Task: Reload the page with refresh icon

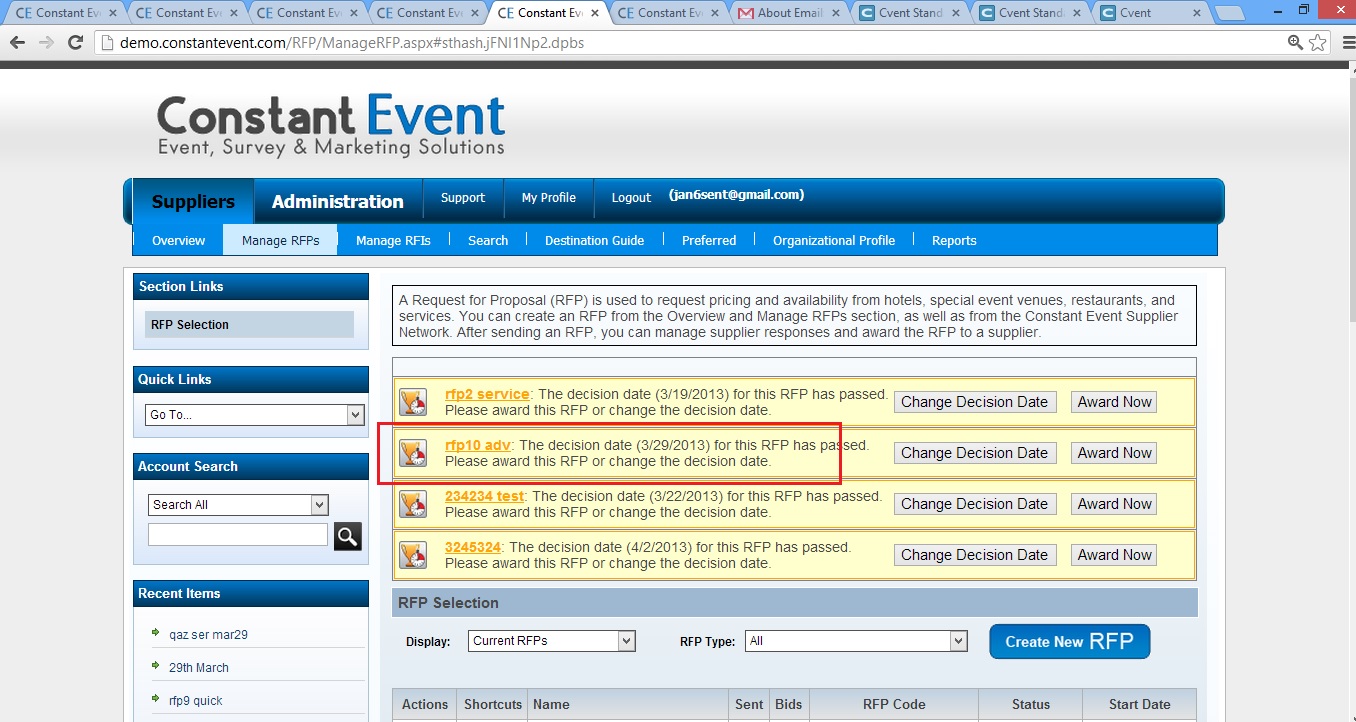Action: coord(75,43)
